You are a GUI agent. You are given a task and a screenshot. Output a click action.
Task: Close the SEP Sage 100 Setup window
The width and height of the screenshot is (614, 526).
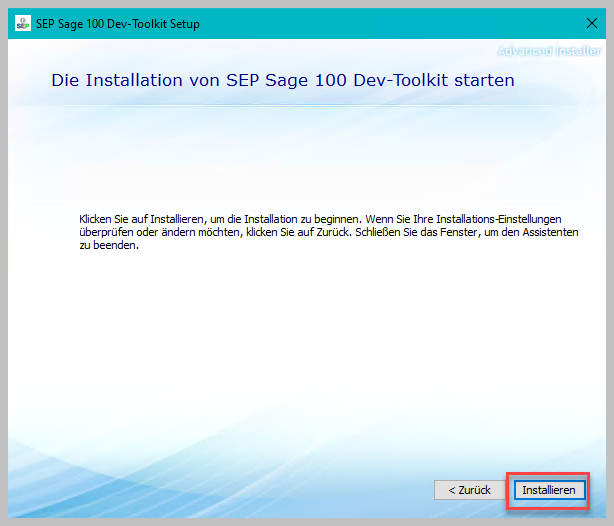coord(592,23)
